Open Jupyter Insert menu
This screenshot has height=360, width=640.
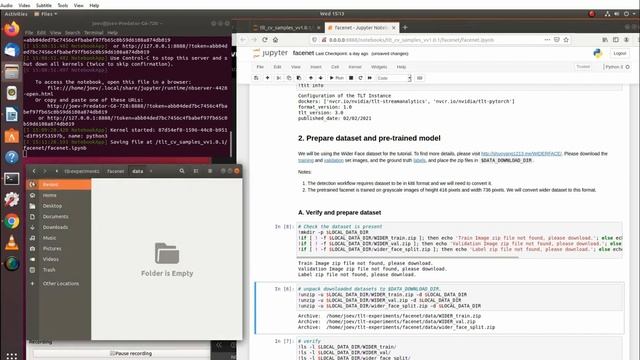point(316,67)
